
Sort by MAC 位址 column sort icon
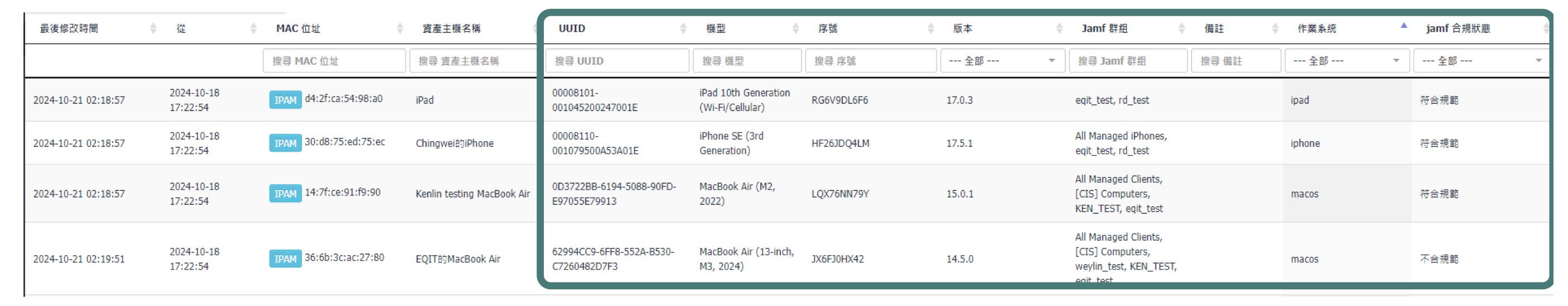click(400, 28)
